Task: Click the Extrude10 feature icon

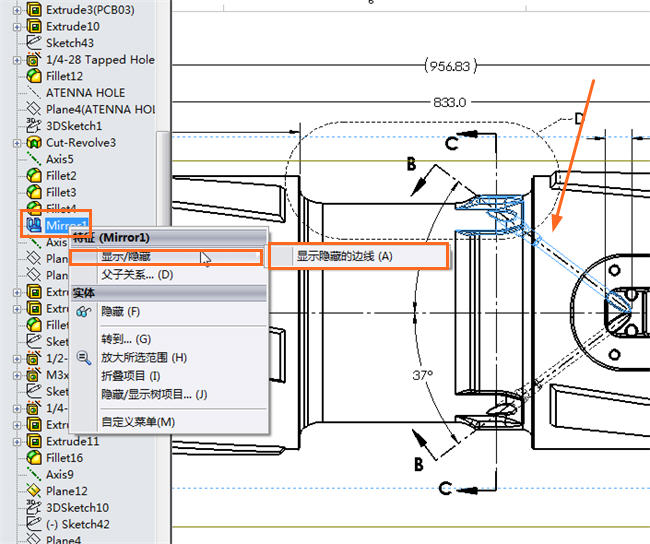Action: [34, 26]
